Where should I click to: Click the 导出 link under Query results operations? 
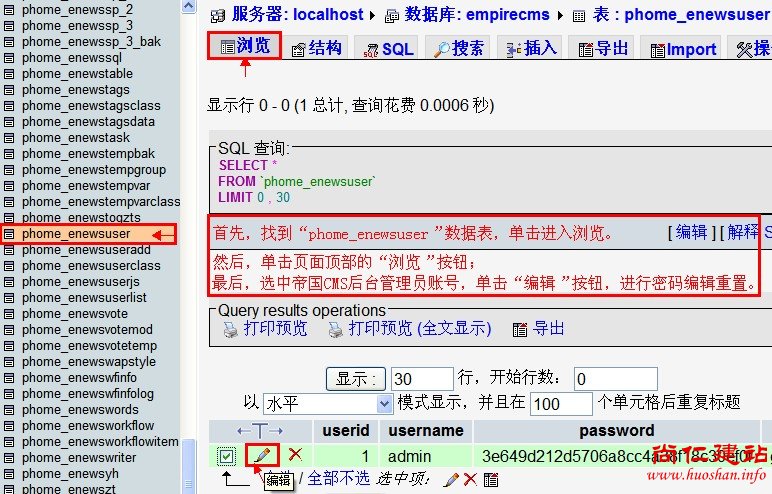click(x=549, y=328)
